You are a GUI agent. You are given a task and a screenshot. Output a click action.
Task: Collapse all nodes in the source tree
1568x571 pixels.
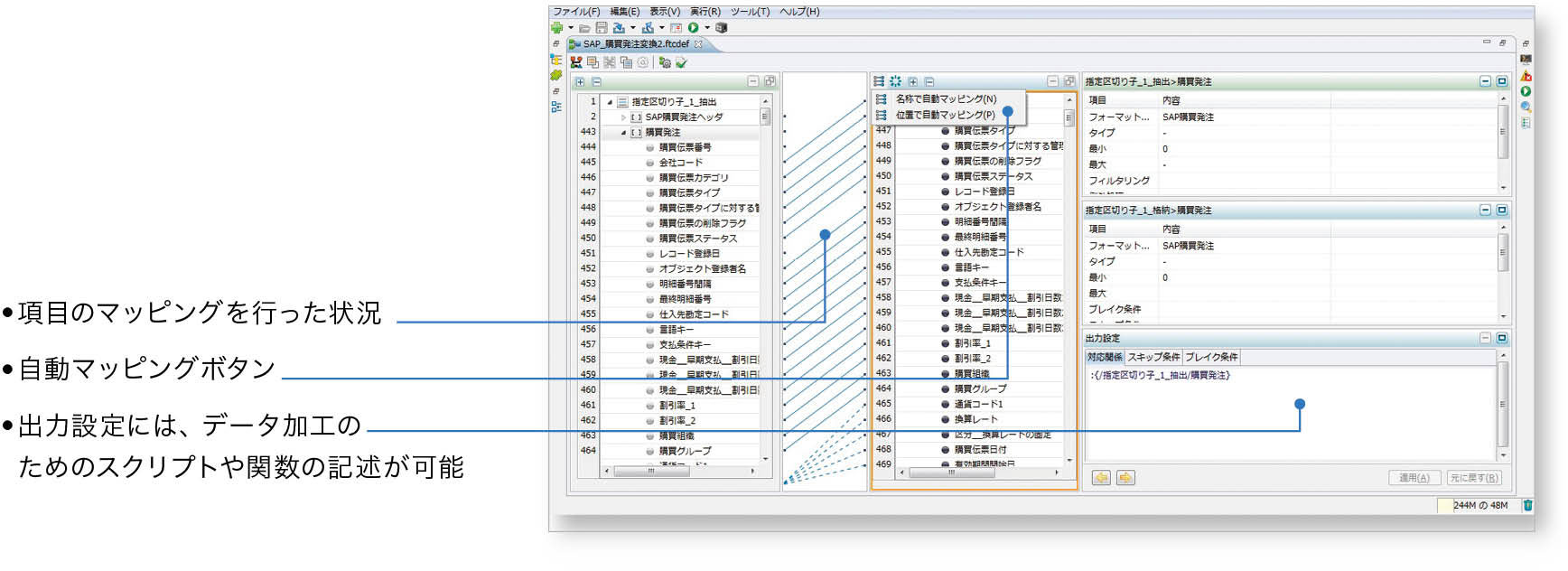click(x=596, y=81)
